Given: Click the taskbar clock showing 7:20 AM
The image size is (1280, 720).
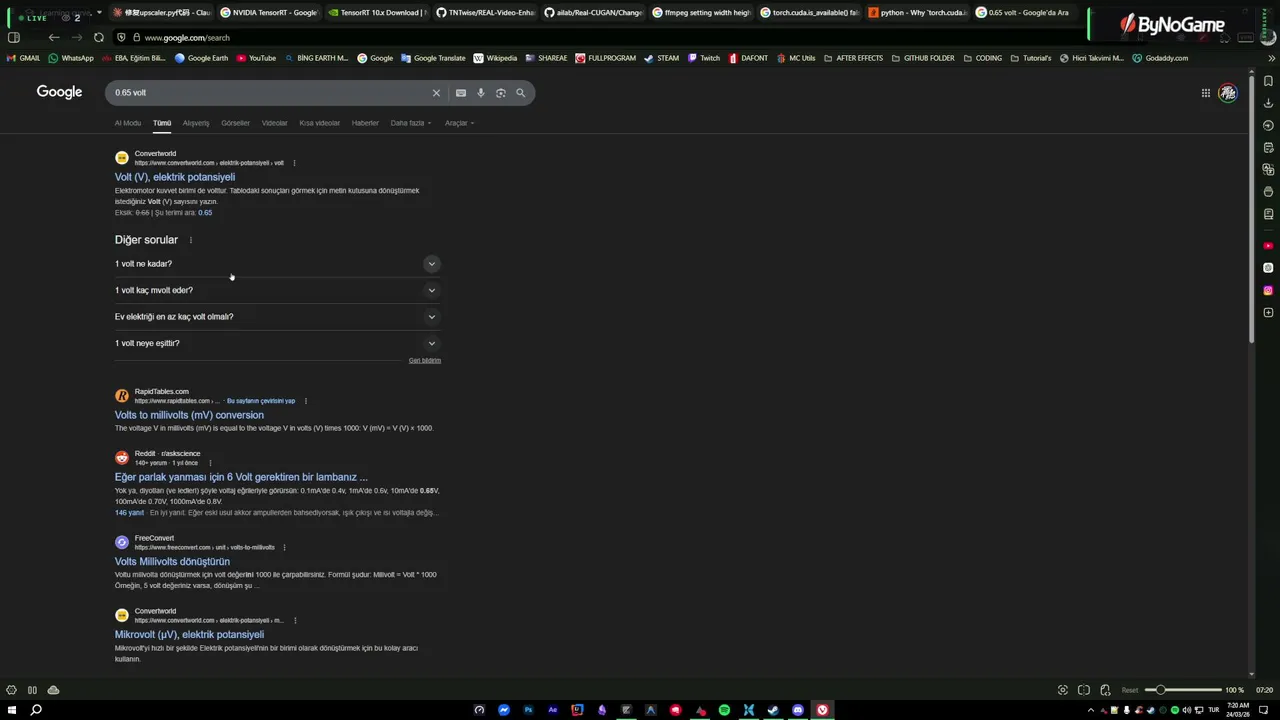Looking at the screenshot, I should pyautogui.click(x=1239, y=710).
